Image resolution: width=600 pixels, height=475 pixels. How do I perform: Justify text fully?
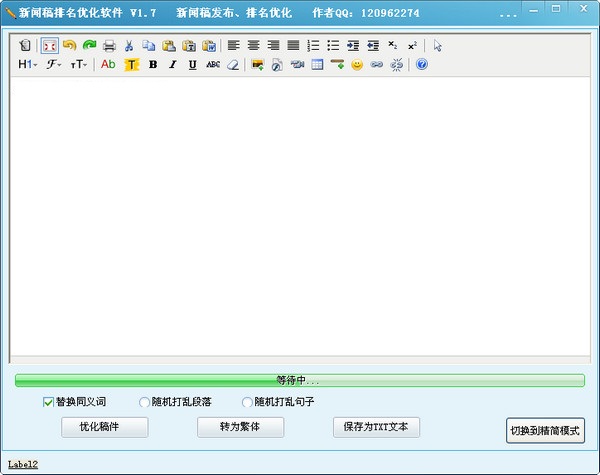pyautogui.click(x=293, y=46)
